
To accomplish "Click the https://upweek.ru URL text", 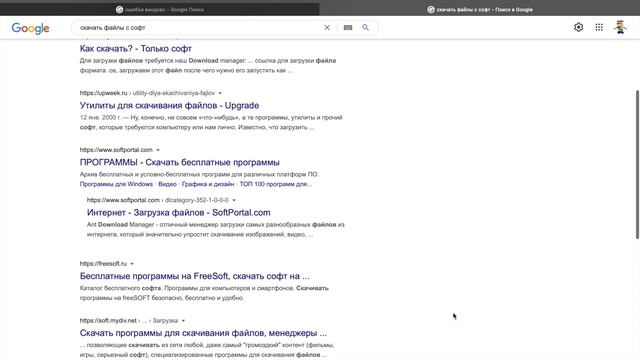I will pyautogui.click(x=103, y=93).
